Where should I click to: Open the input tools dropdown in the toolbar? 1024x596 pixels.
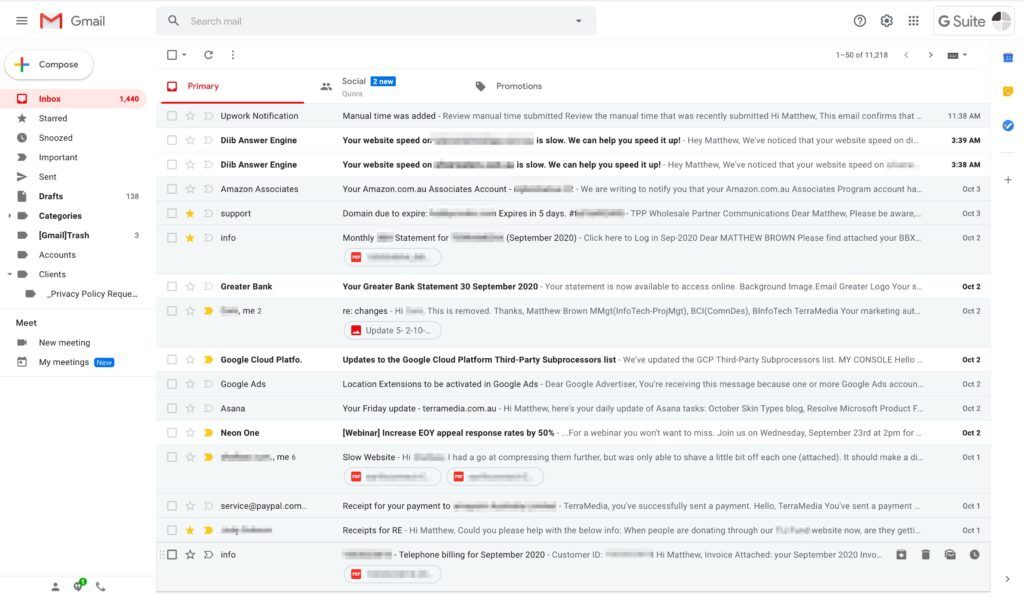pyautogui.click(x=957, y=55)
